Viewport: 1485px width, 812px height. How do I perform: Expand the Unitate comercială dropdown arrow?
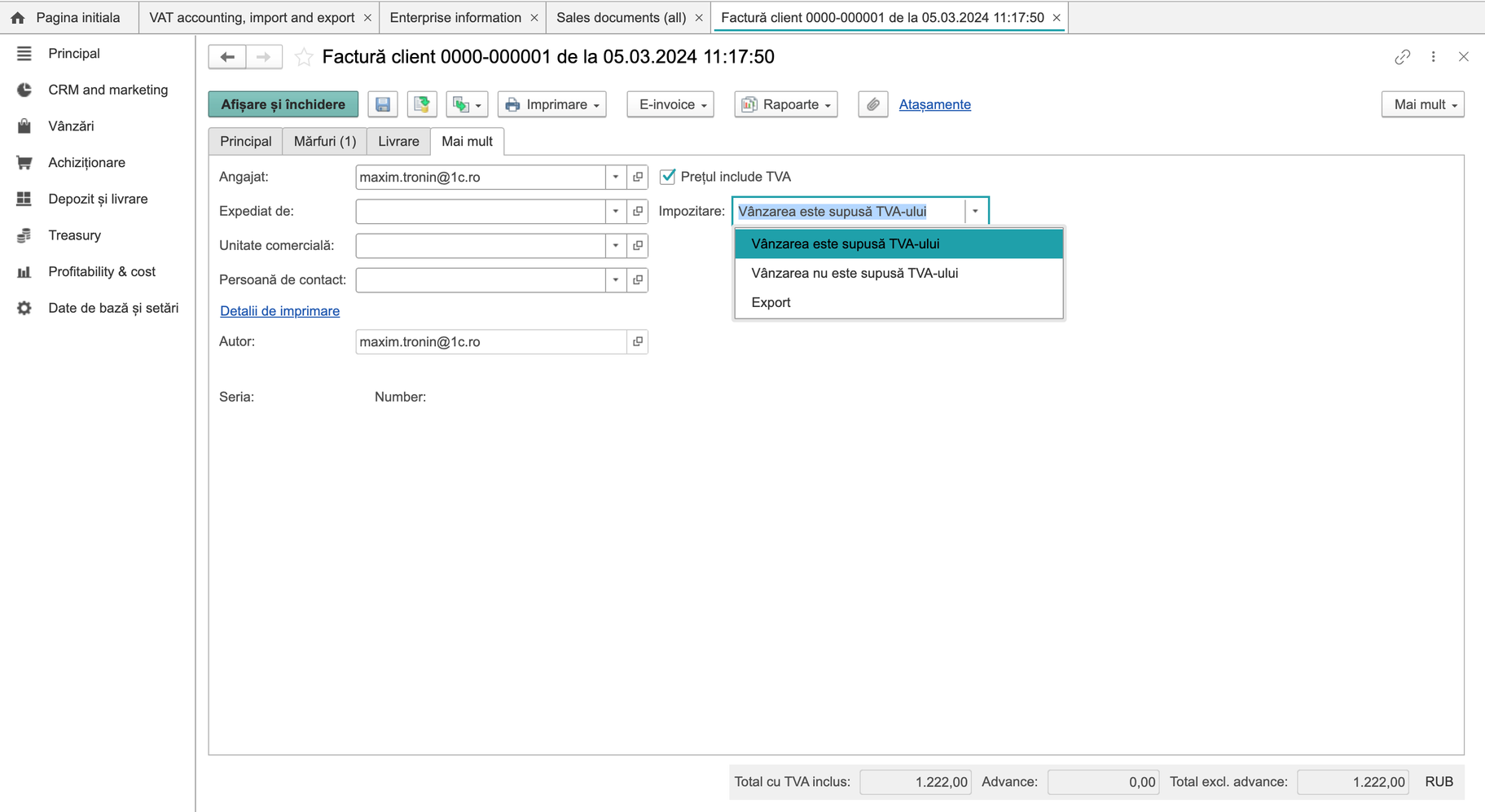pyautogui.click(x=616, y=245)
